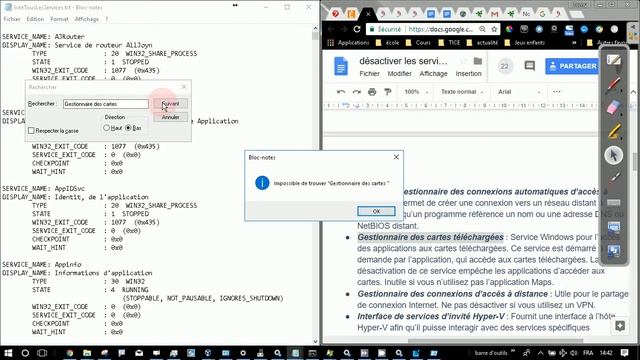Viewport: 640px width, 360px height.
Task: Open the Edition menu in Bloc-notes
Action: click(35, 19)
